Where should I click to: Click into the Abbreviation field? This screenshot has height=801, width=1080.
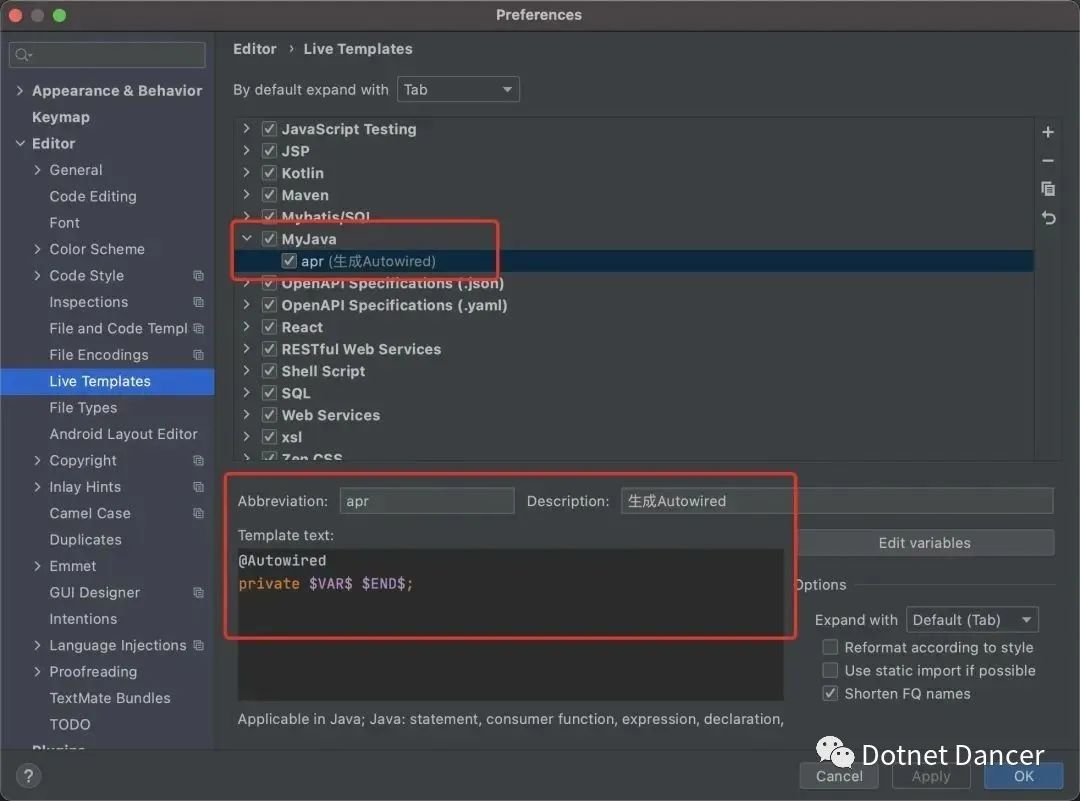tap(426, 501)
